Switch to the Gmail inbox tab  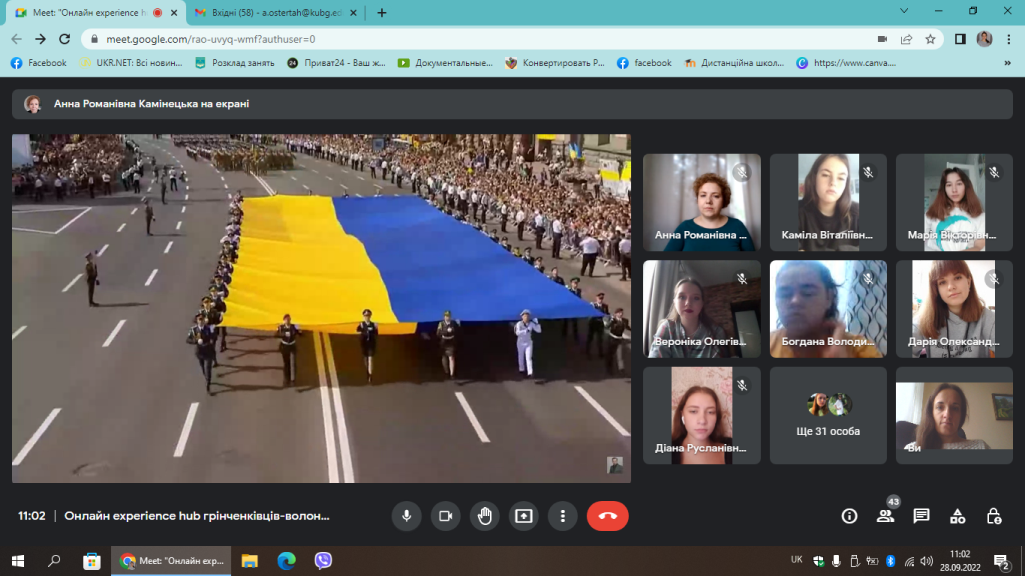click(267, 12)
